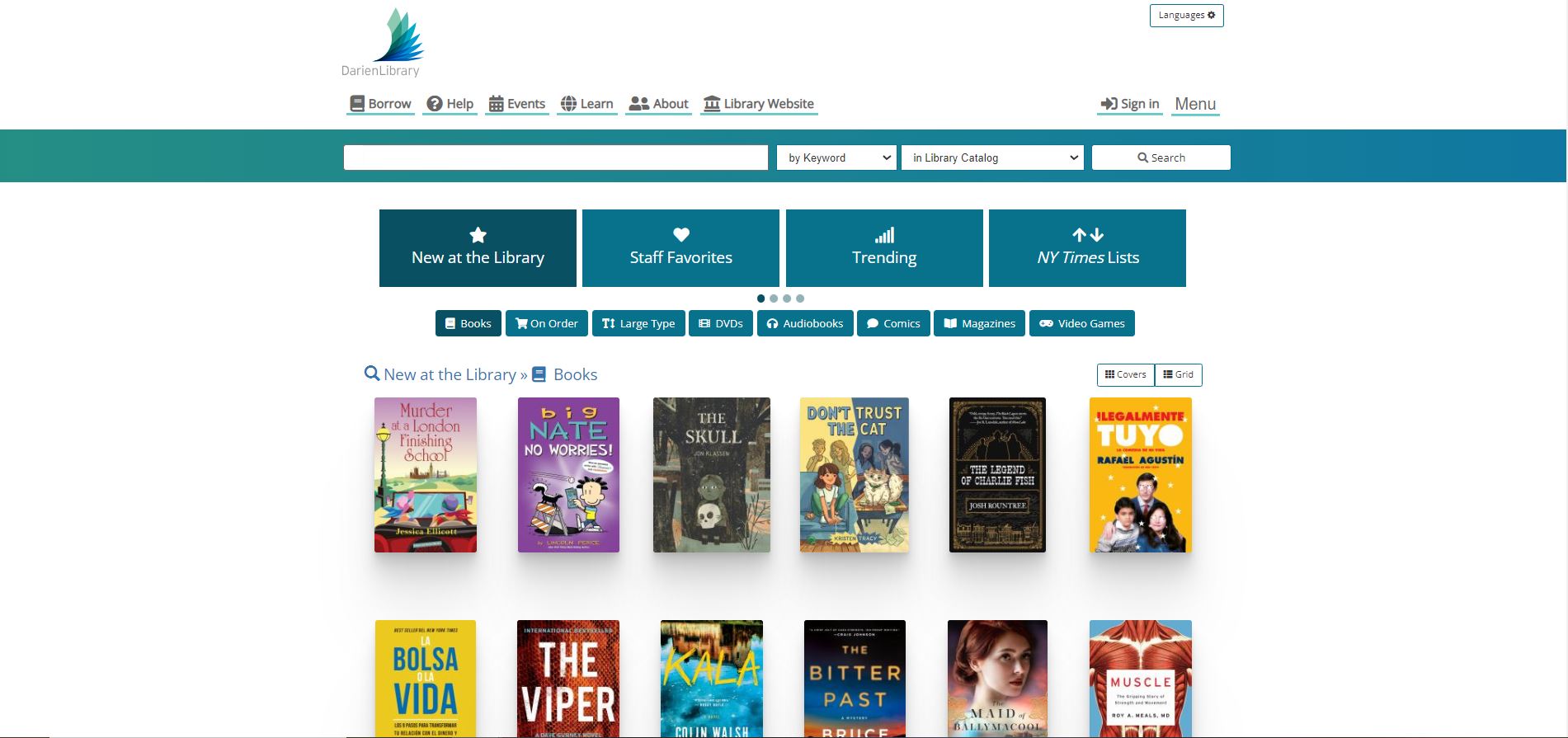This screenshot has width=1568, height=738.
Task: Click the Darien Library logo
Action: (x=383, y=43)
